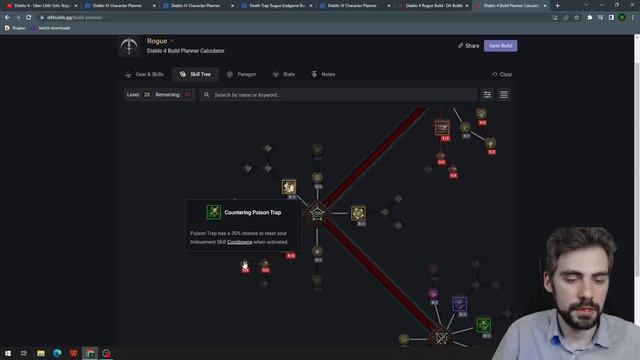Switch to list view icon beside the filter
This screenshot has width=640, height=360.
coord(504,95)
